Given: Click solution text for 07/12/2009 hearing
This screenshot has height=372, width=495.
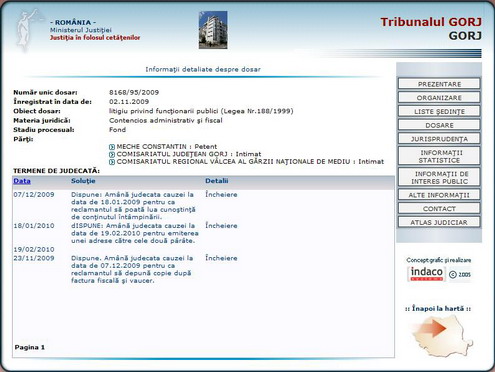Looking at the screenshot, I should pyautogui.click(x=133, y=206).
